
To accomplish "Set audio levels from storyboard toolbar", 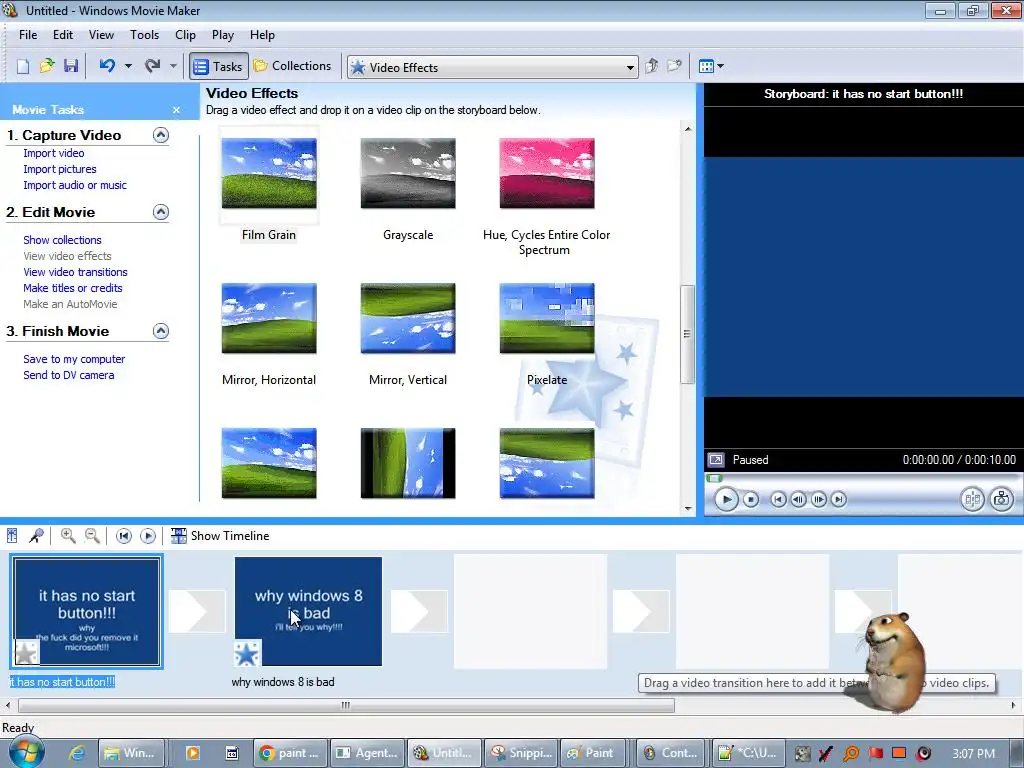I will (x=12, y=536).
